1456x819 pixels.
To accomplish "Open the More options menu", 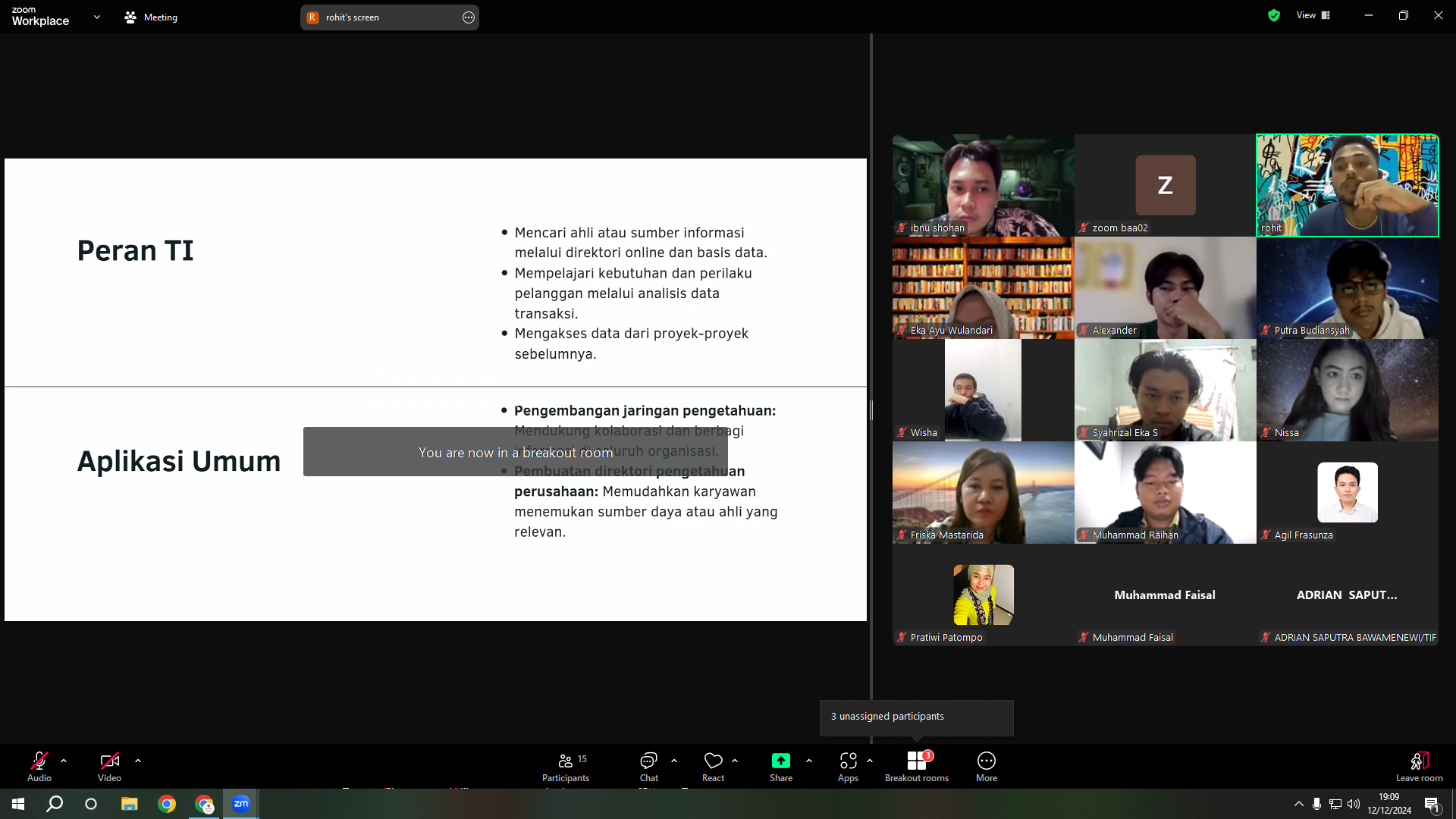I will pos(987,766).
